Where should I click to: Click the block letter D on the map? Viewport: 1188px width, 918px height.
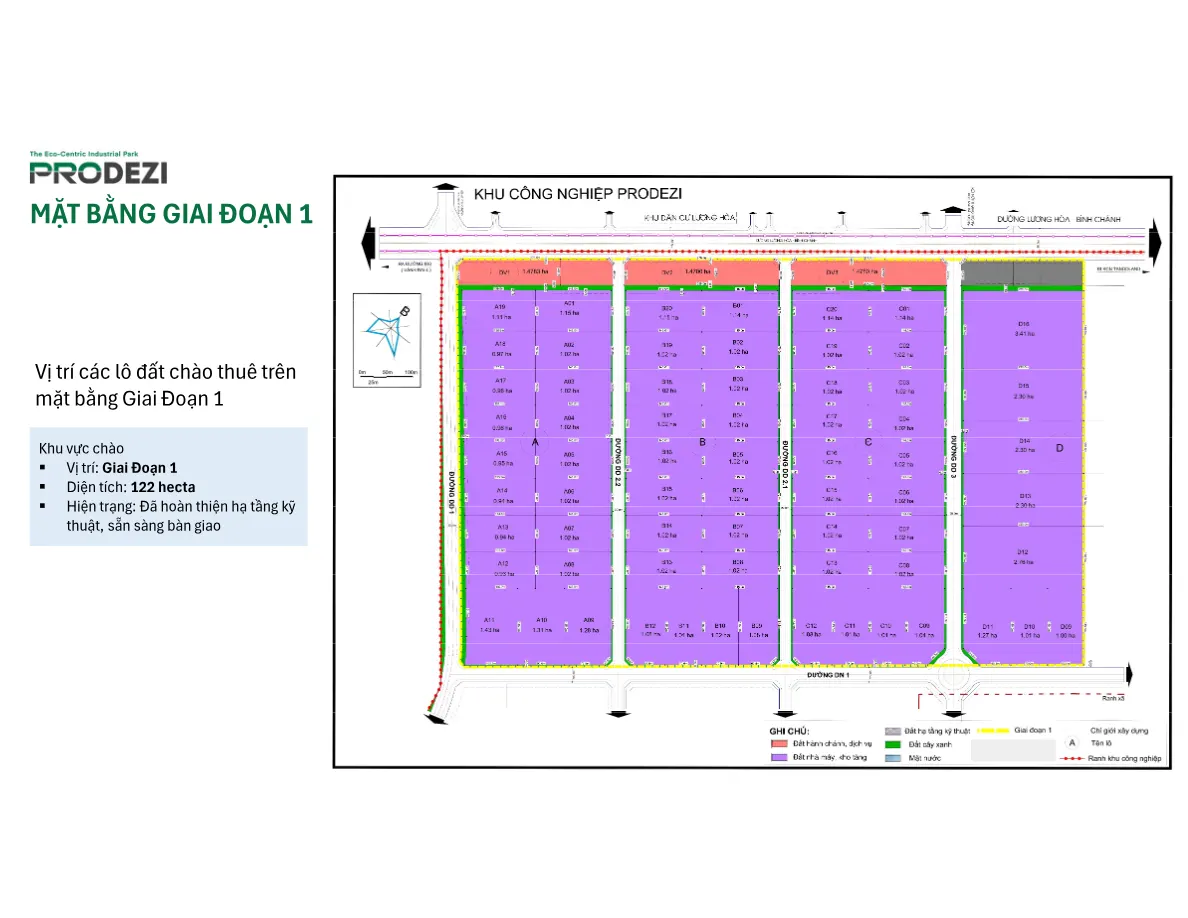point(1059,448)
